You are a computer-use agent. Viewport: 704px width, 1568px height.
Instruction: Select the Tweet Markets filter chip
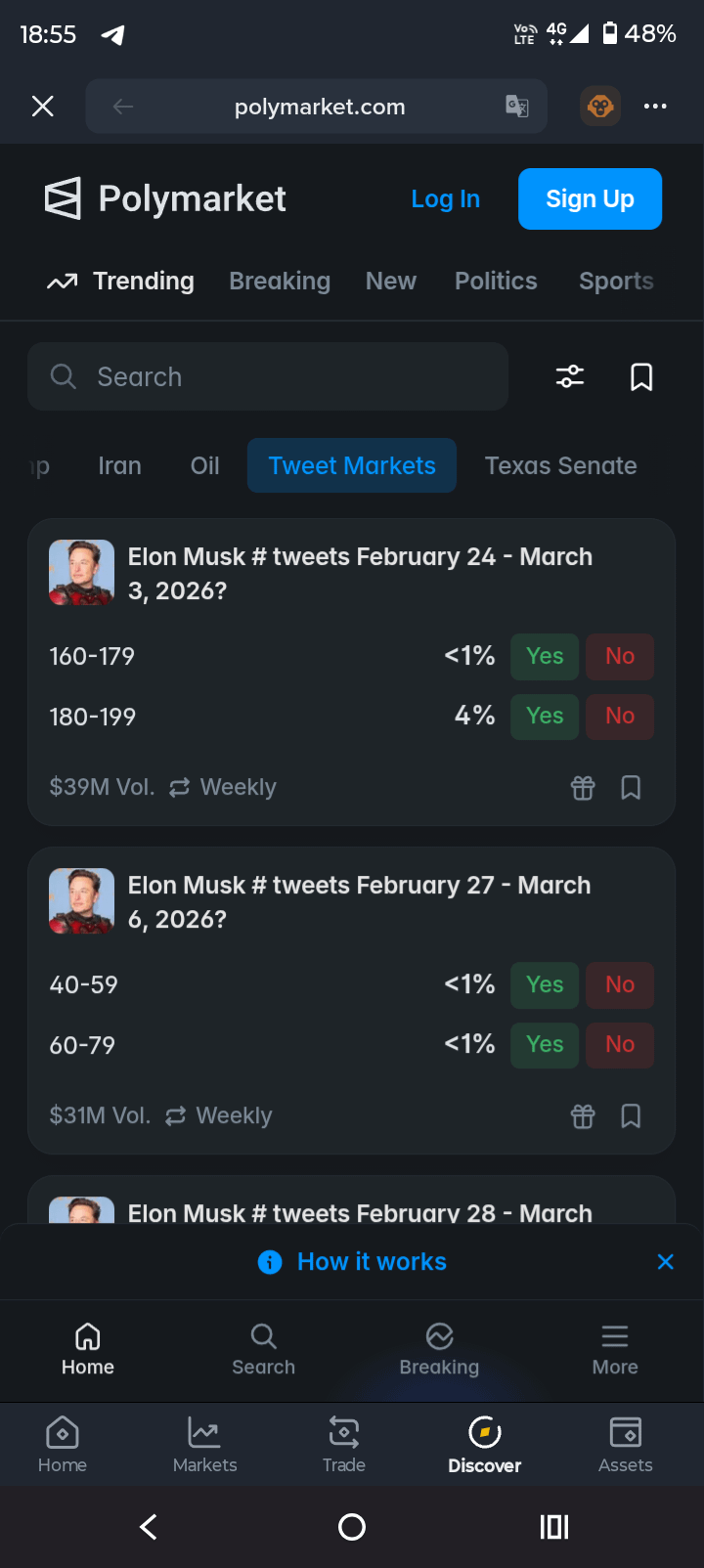coord(352,465)
